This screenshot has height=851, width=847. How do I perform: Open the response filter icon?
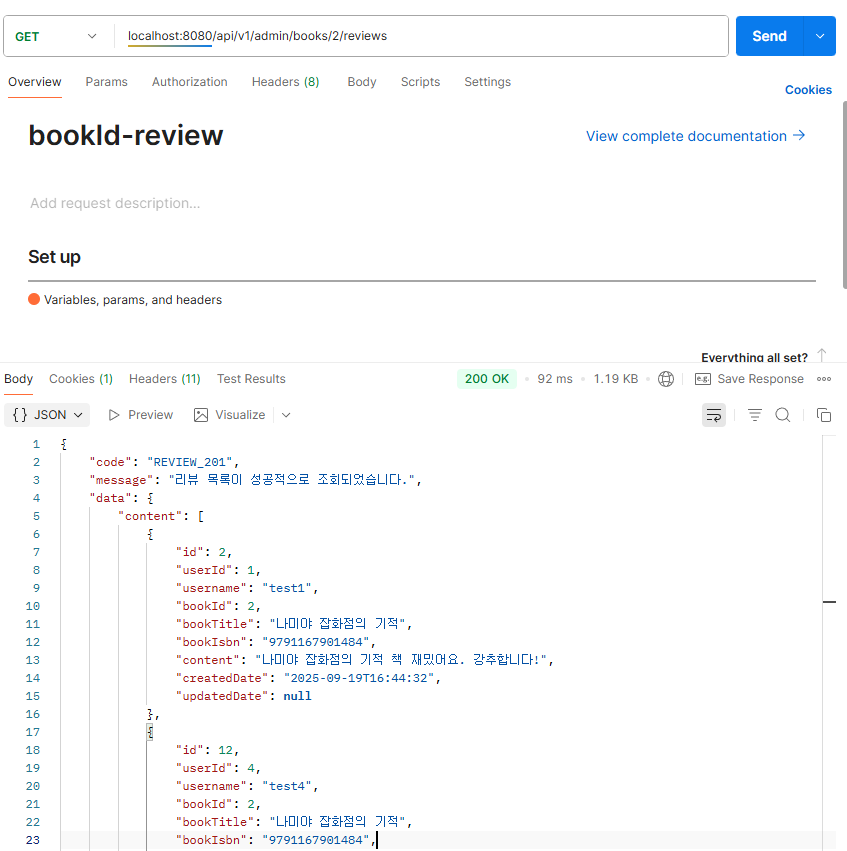click(x=755, y=415)
